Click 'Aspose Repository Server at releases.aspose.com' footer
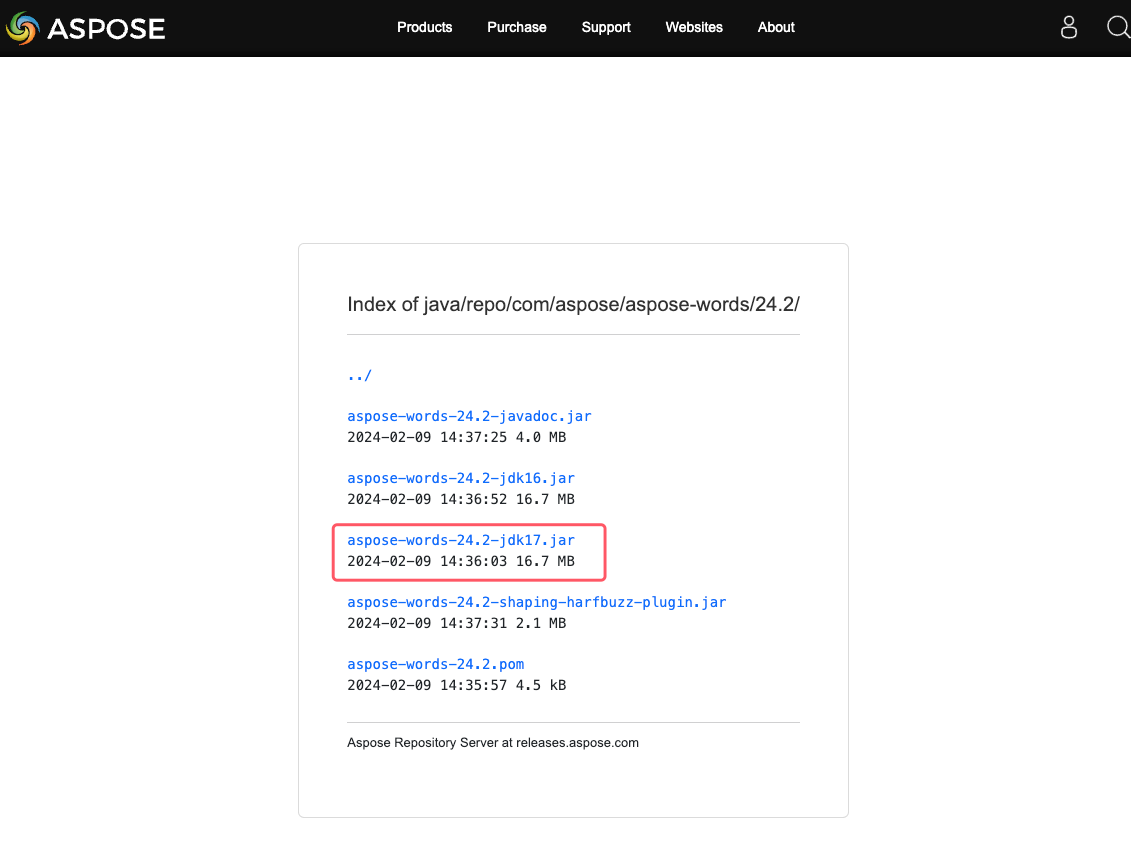 tap(493, 743)
